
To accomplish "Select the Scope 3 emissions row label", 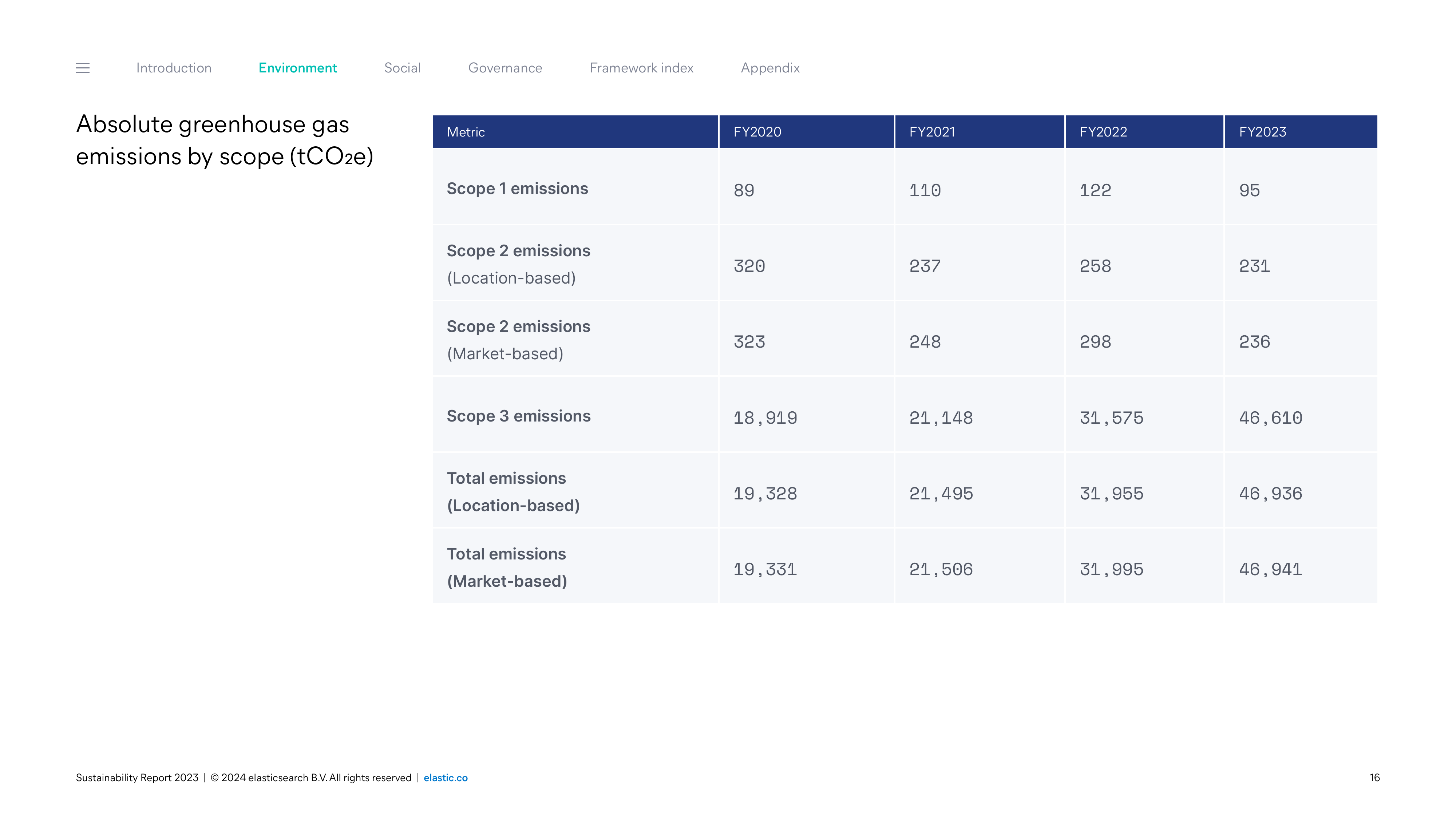I will [518, 416].
